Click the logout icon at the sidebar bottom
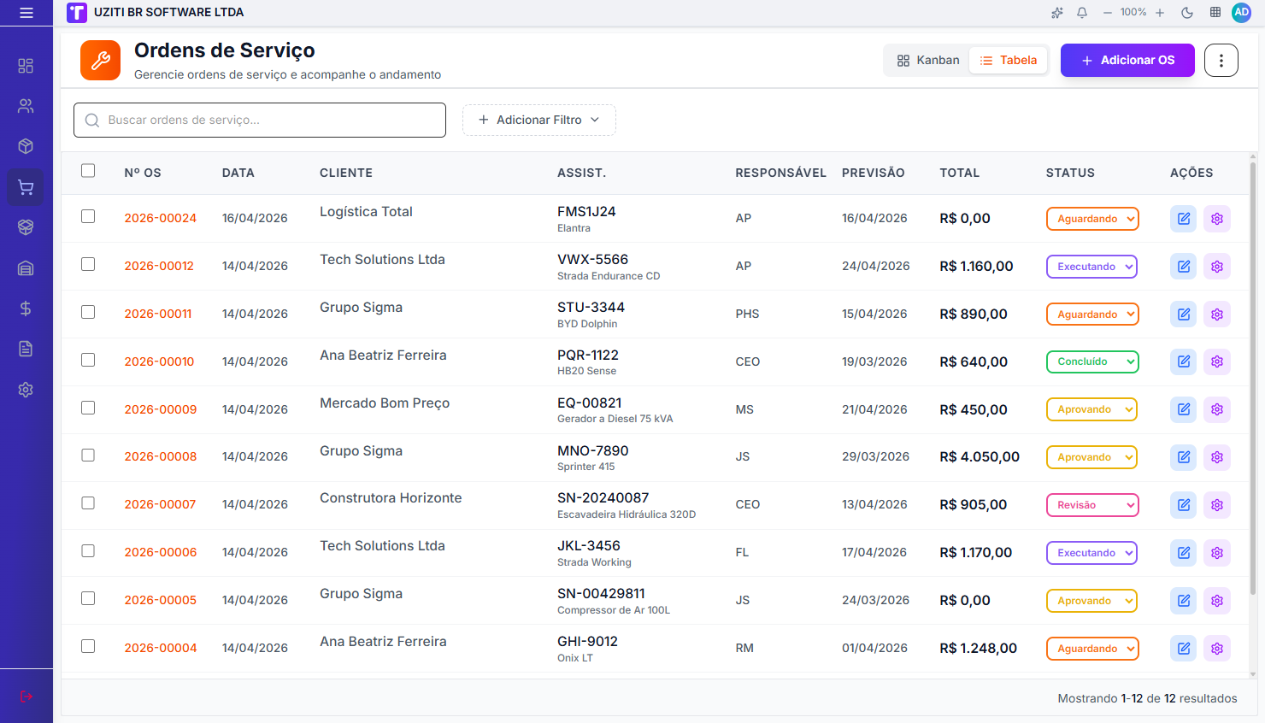 pos(26,696)
